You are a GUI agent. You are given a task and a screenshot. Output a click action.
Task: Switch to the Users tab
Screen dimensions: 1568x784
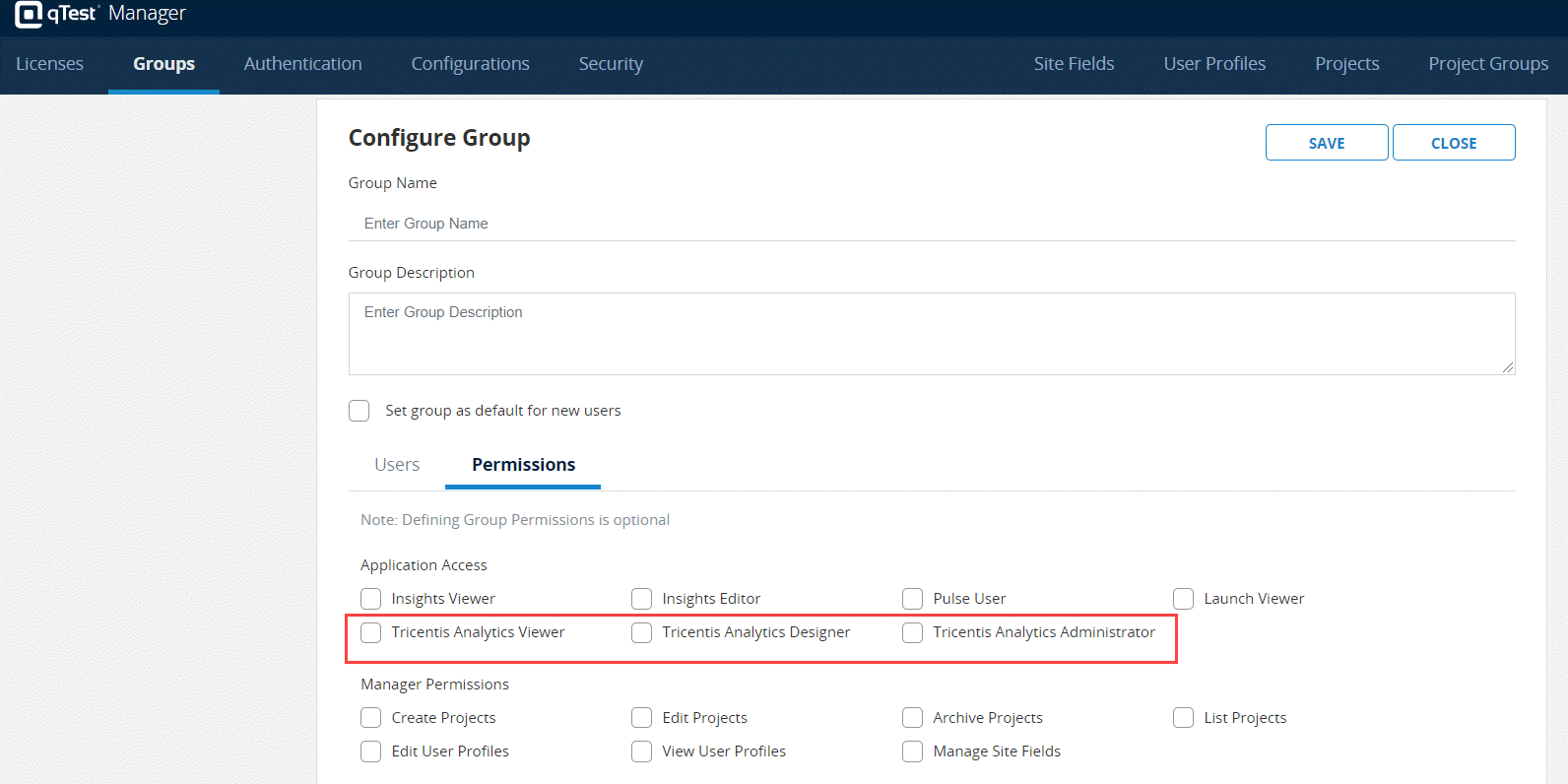397,465
